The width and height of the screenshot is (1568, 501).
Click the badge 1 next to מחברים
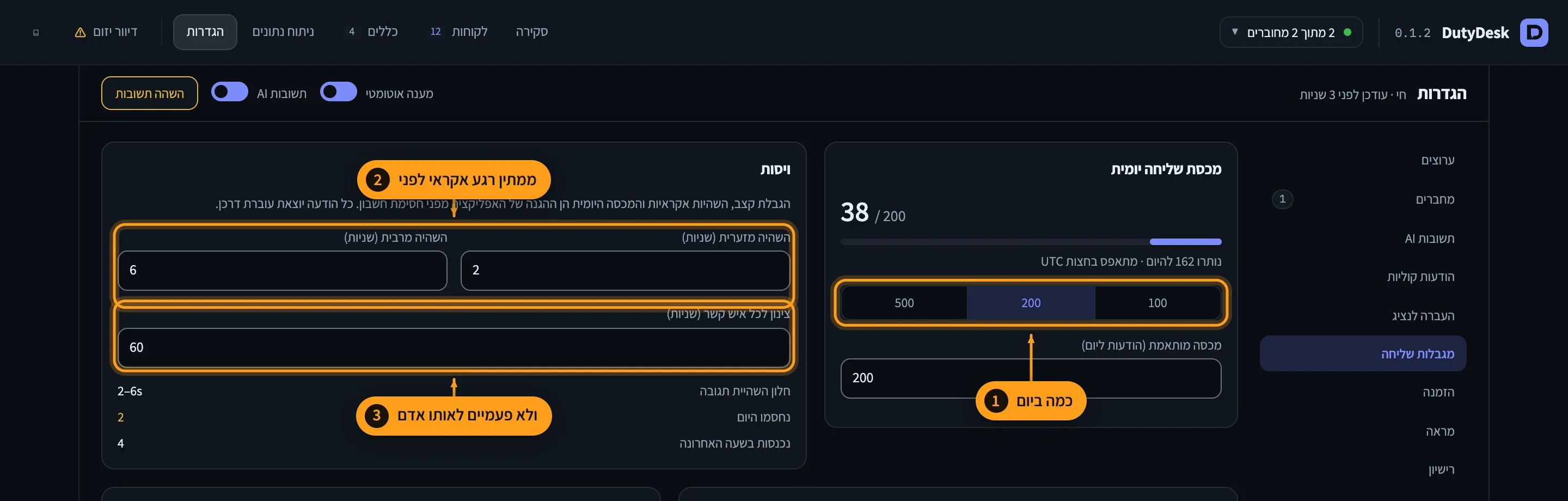(x=1282, y=199)
